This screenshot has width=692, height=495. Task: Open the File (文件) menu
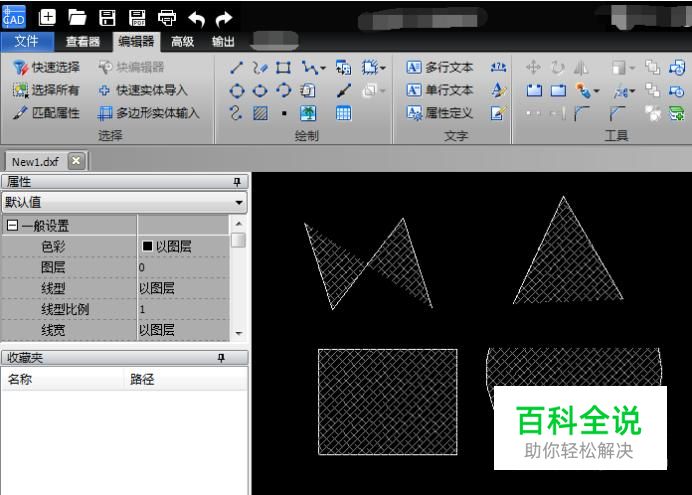pos(26,41)
